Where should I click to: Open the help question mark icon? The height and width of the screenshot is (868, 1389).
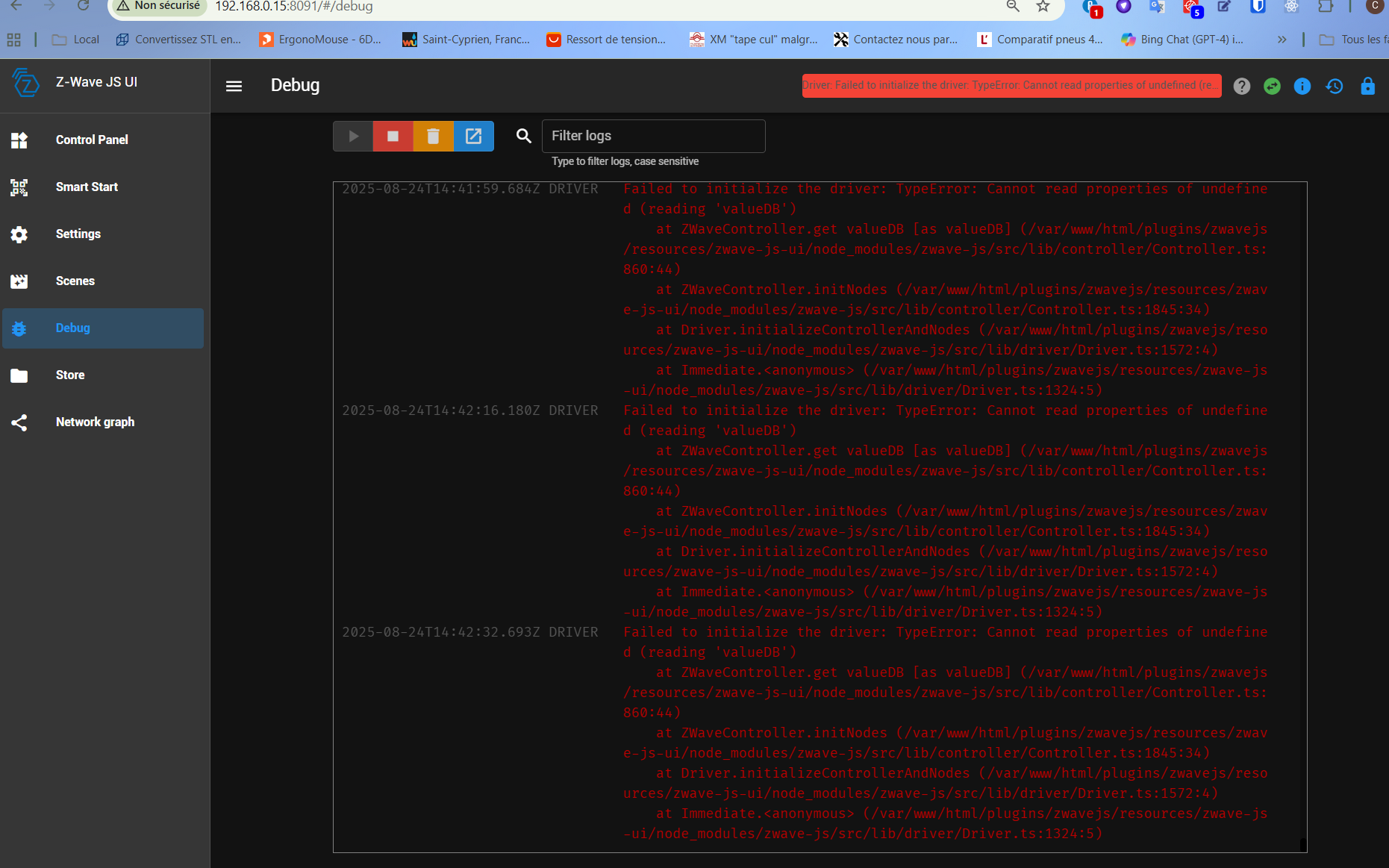pos(1242,86)
